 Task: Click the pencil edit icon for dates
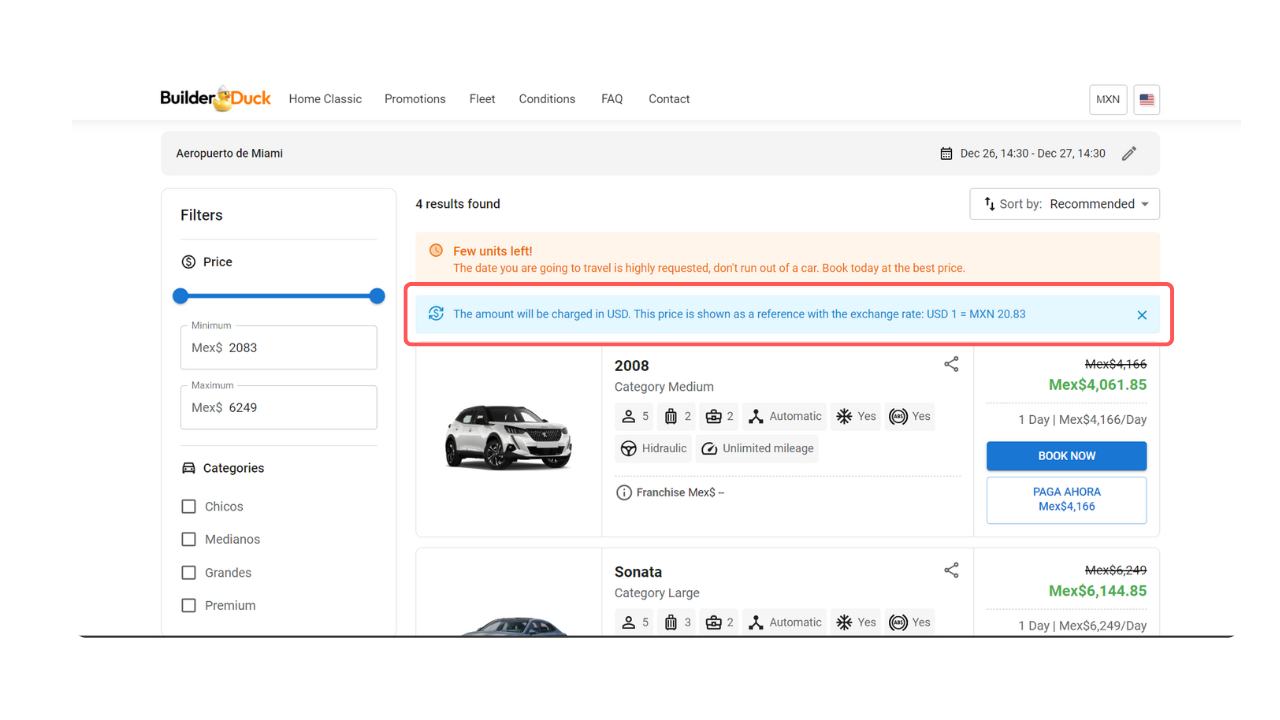tap(1129, 154)
